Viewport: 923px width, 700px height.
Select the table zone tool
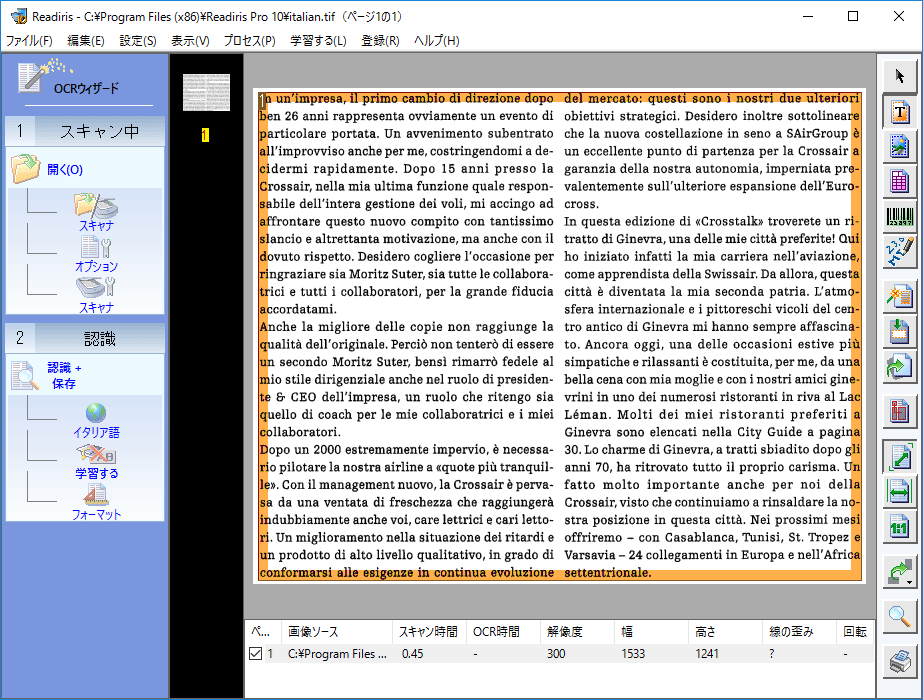coord(899,182)
